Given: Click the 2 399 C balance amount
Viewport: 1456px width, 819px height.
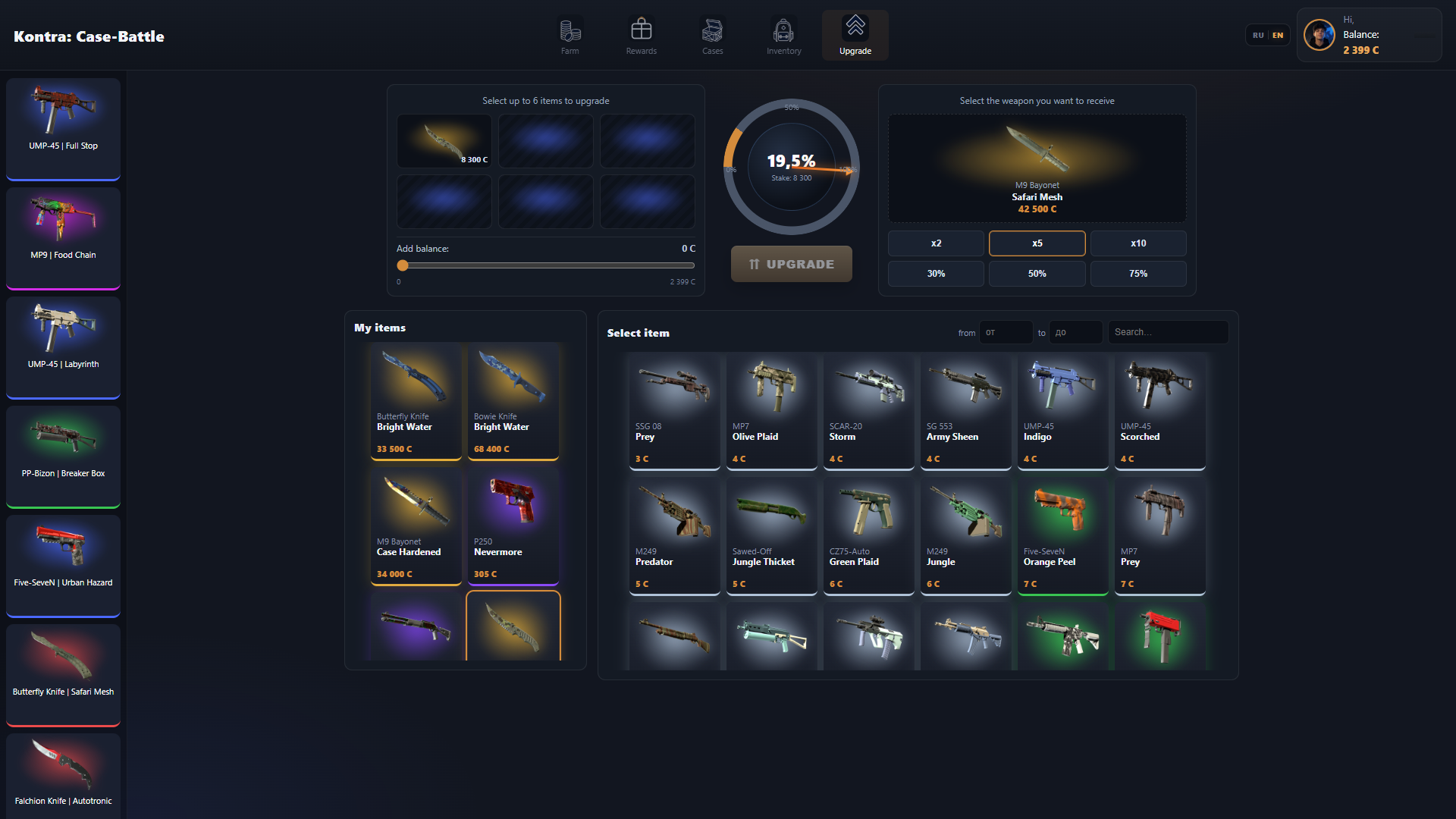Looking at the screenshot, I should 1360,50.
